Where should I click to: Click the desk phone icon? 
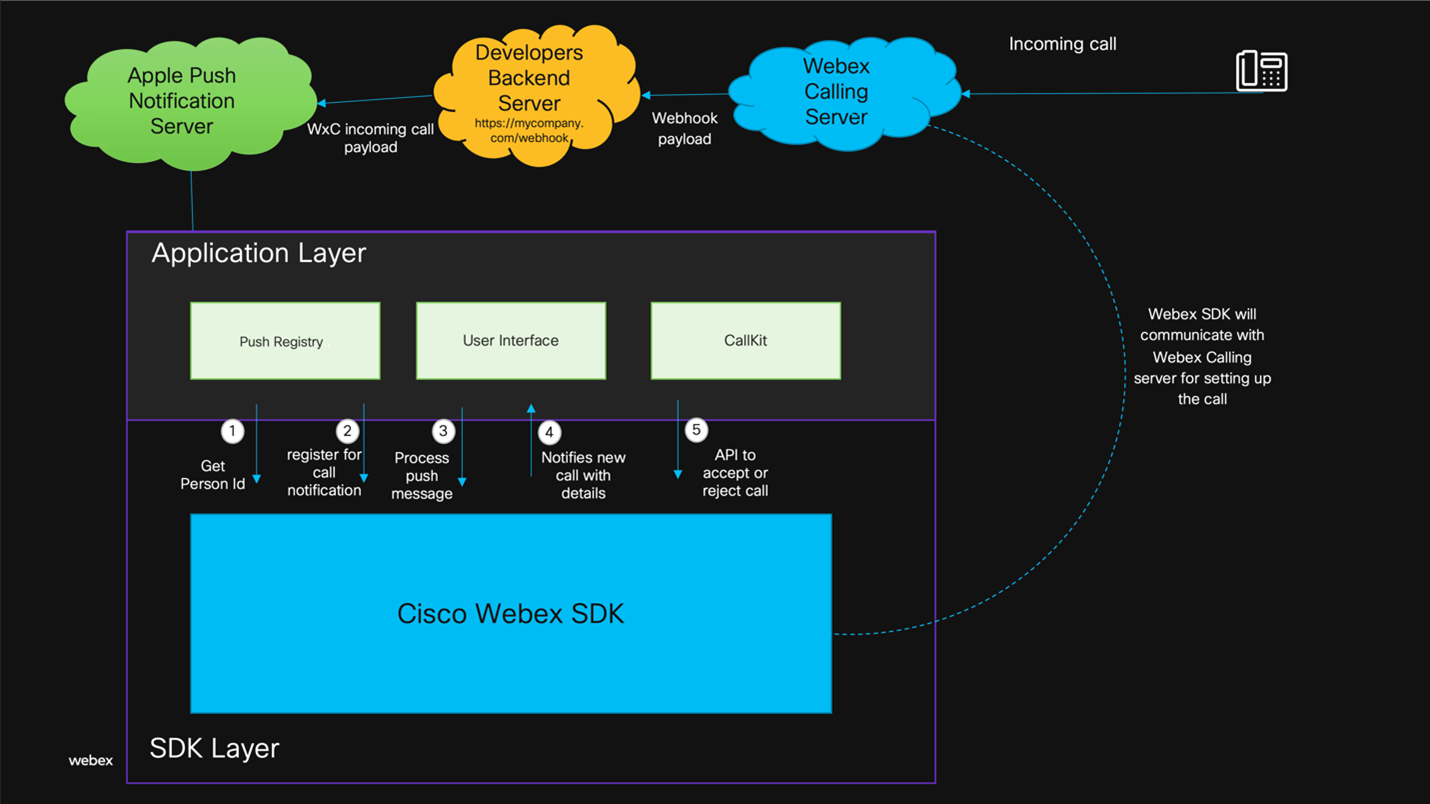(1261, 72)
